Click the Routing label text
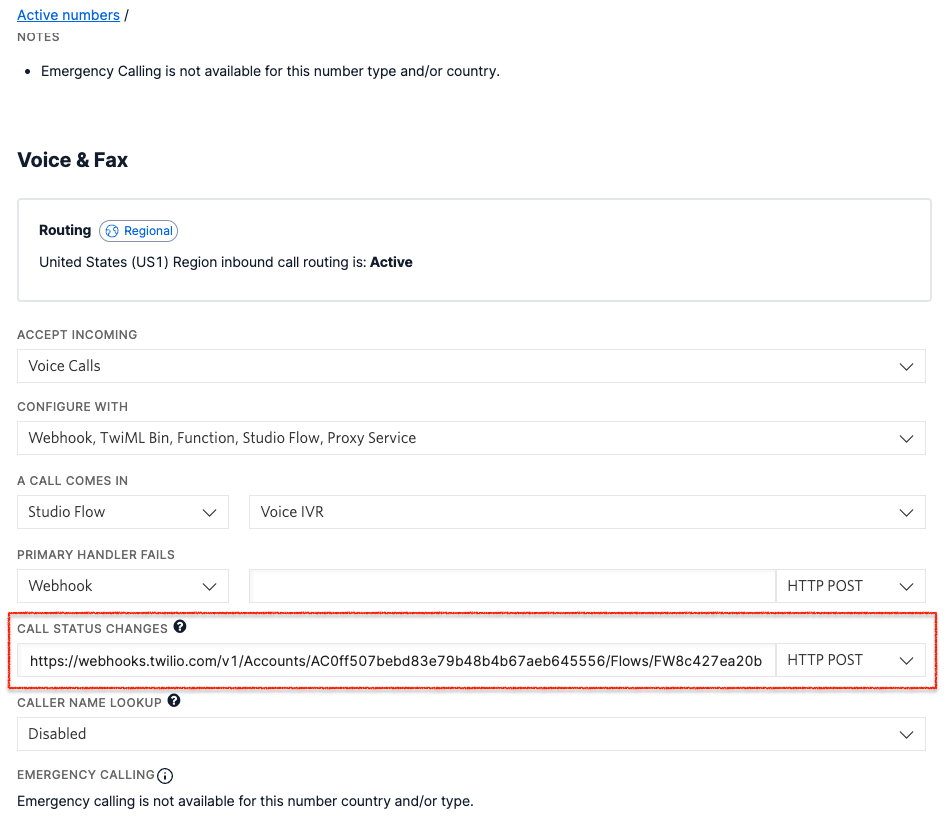Image resolution: width=948 pixels, height=819 pixels. tap(65, 230)
